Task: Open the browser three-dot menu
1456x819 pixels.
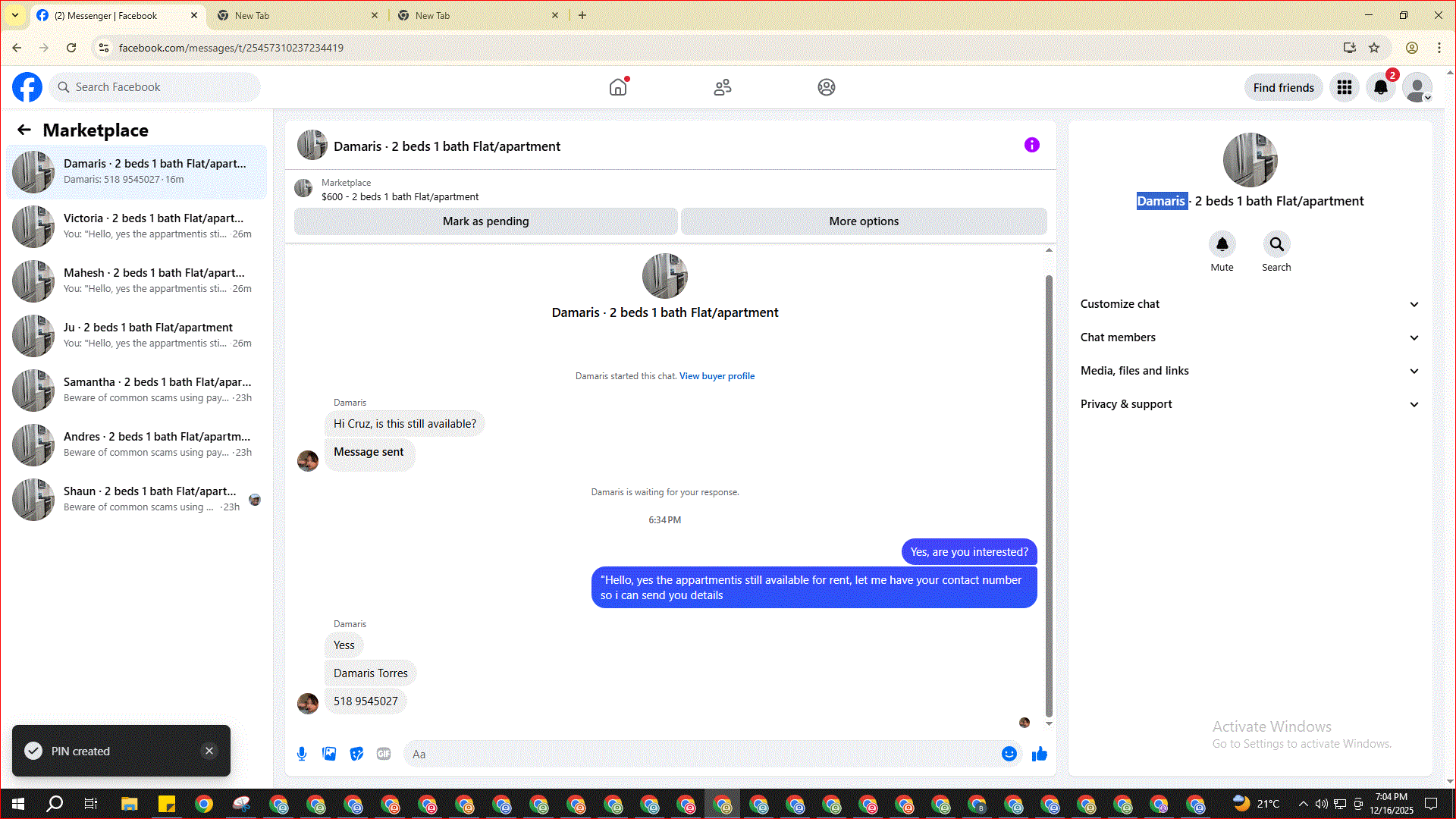Action: tap(1439, 48)
